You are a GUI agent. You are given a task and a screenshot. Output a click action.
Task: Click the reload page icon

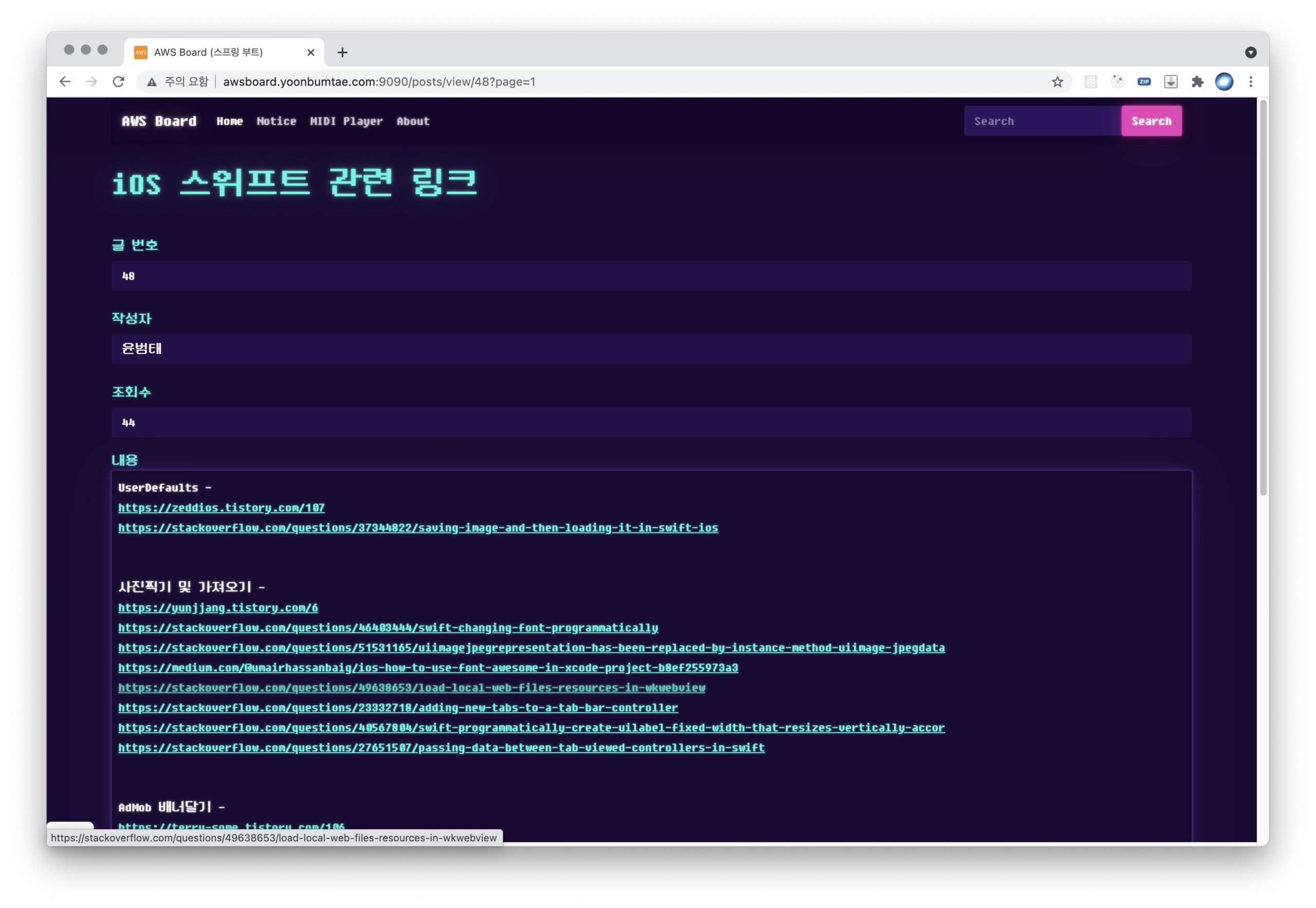point(118,81)
